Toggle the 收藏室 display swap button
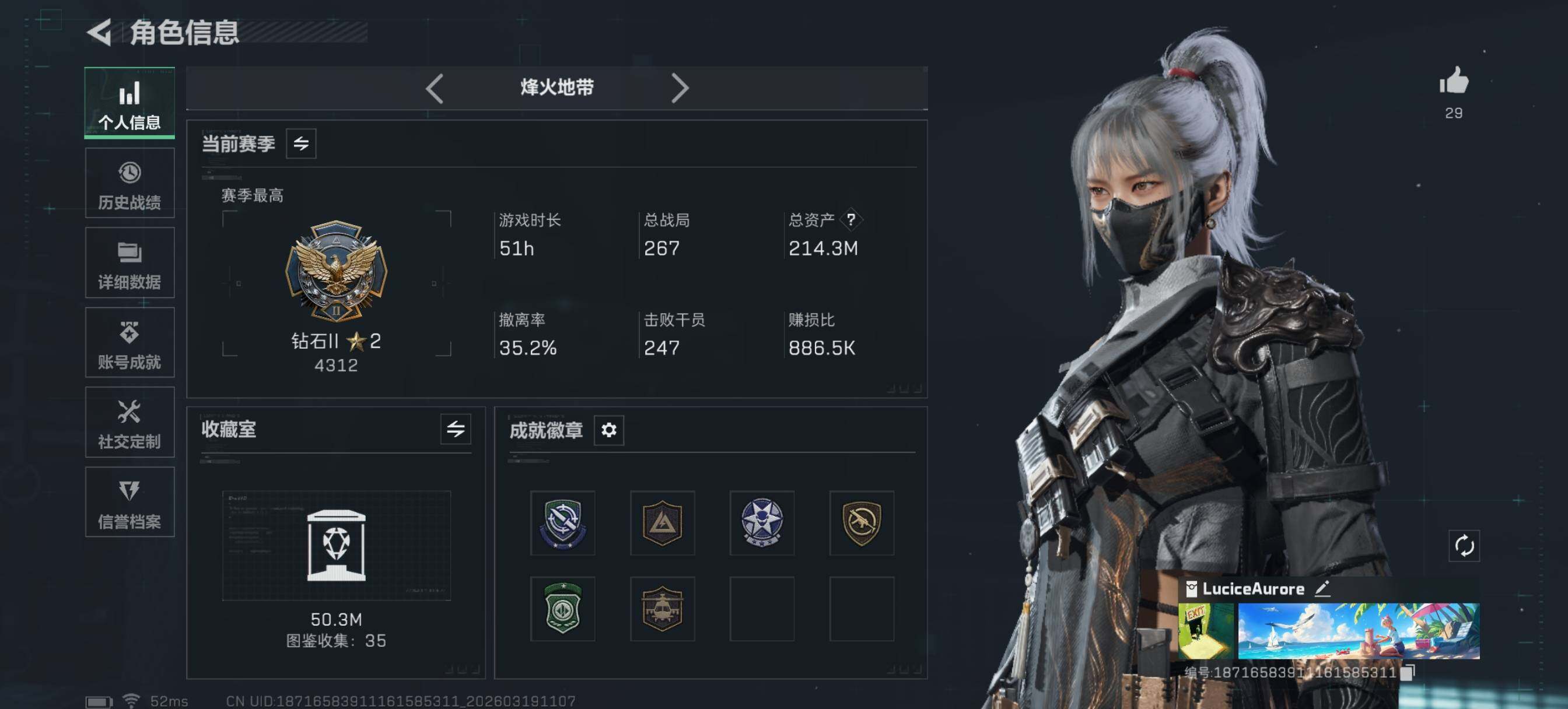 456,429
